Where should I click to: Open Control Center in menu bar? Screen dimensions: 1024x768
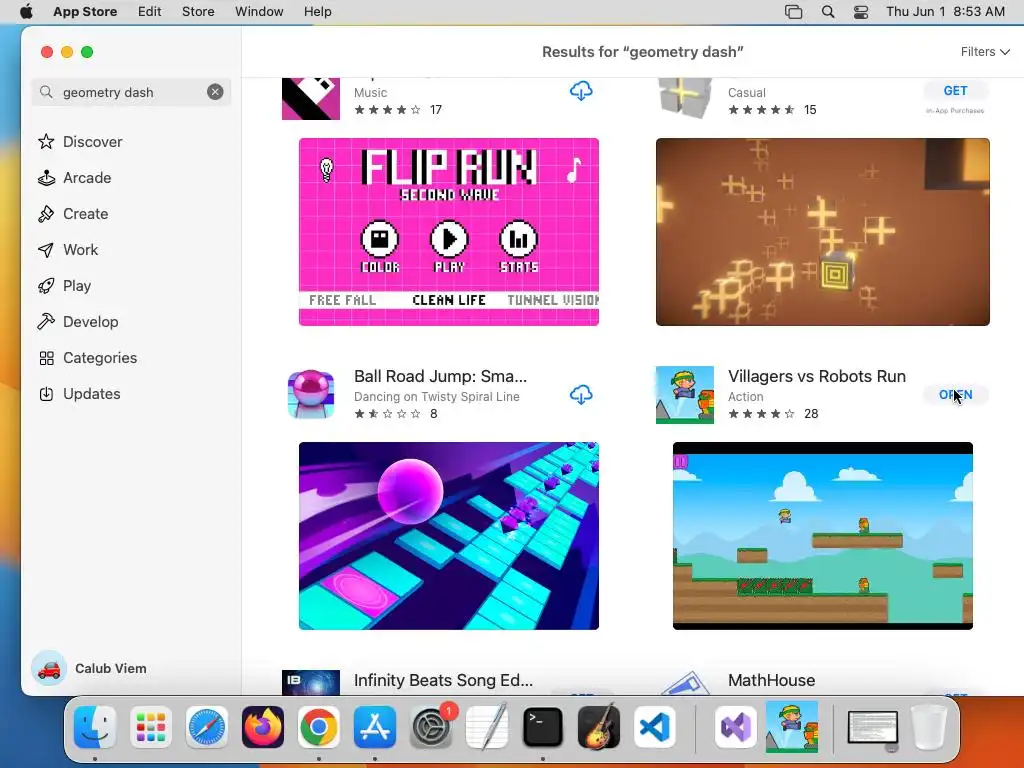click(861, 12)
